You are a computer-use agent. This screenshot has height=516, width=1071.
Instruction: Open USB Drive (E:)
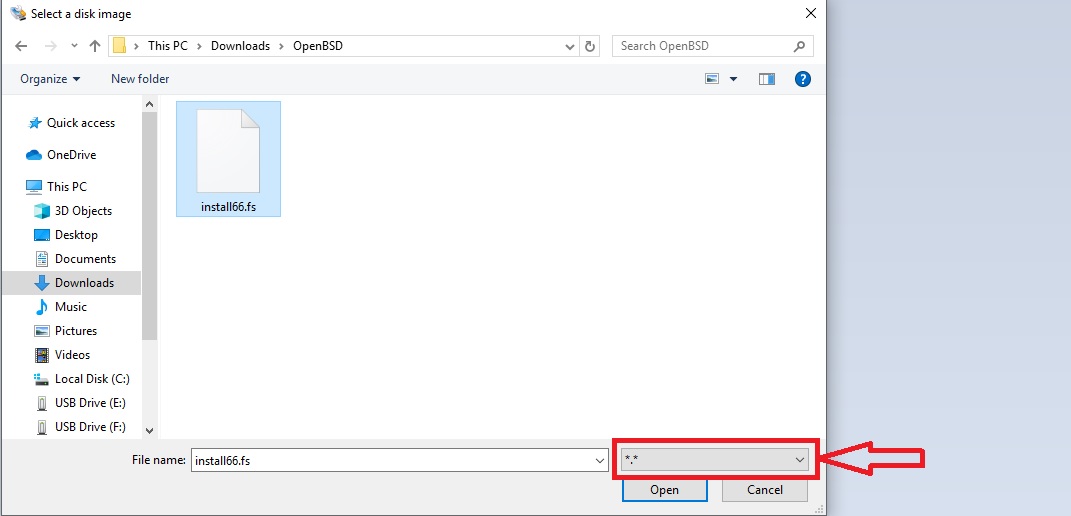[x=90, y=403]
